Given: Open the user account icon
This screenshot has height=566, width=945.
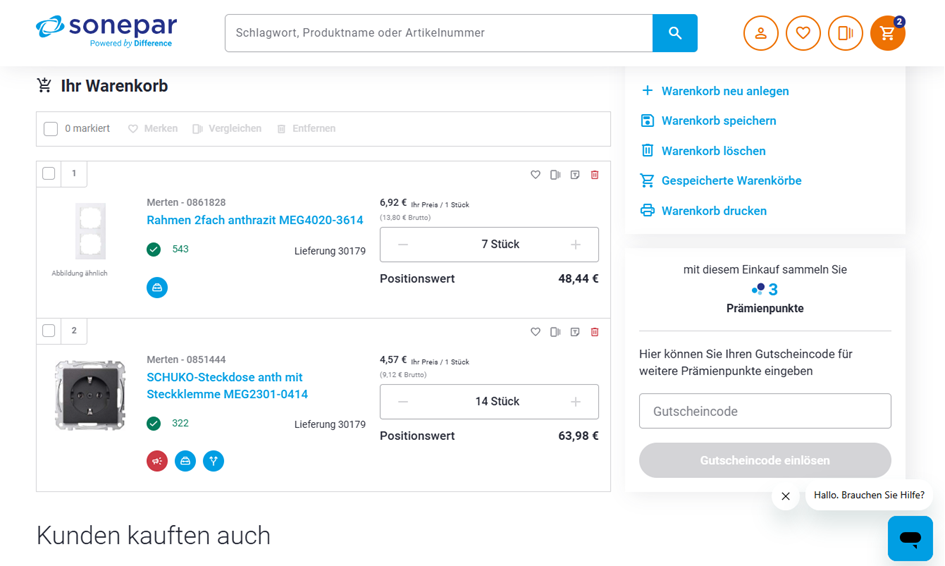Looking at the screenshot, I should click(760, 33).
